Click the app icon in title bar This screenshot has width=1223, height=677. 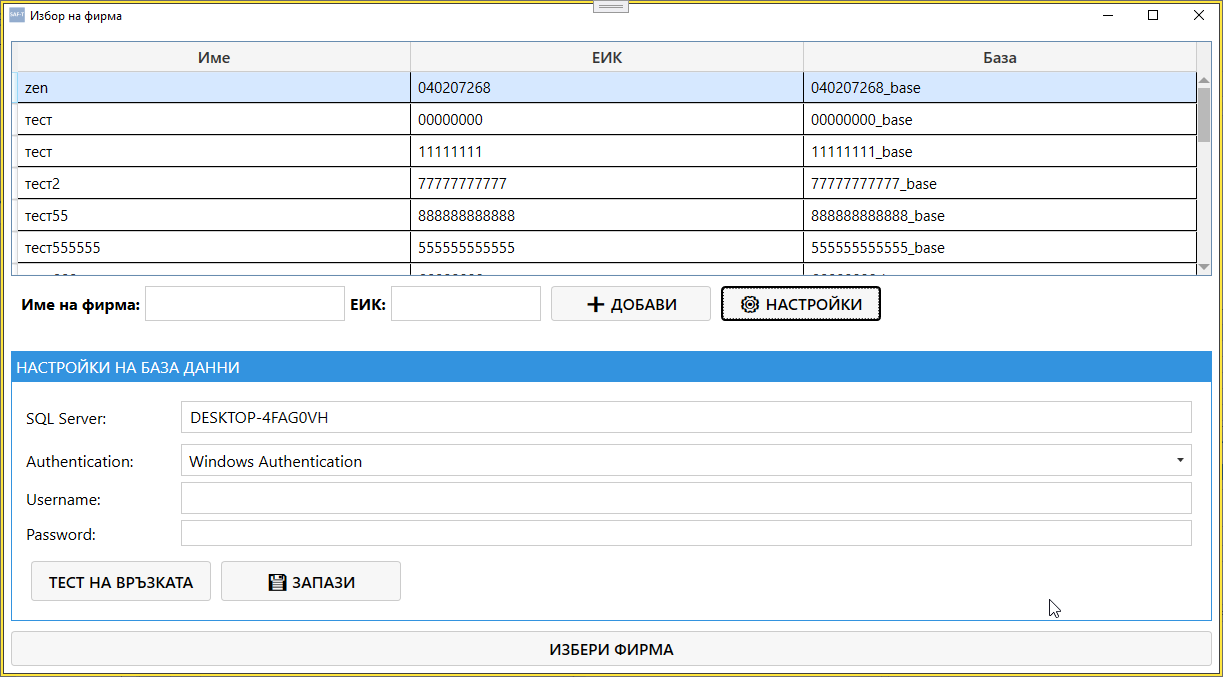(x=17, y=15)
